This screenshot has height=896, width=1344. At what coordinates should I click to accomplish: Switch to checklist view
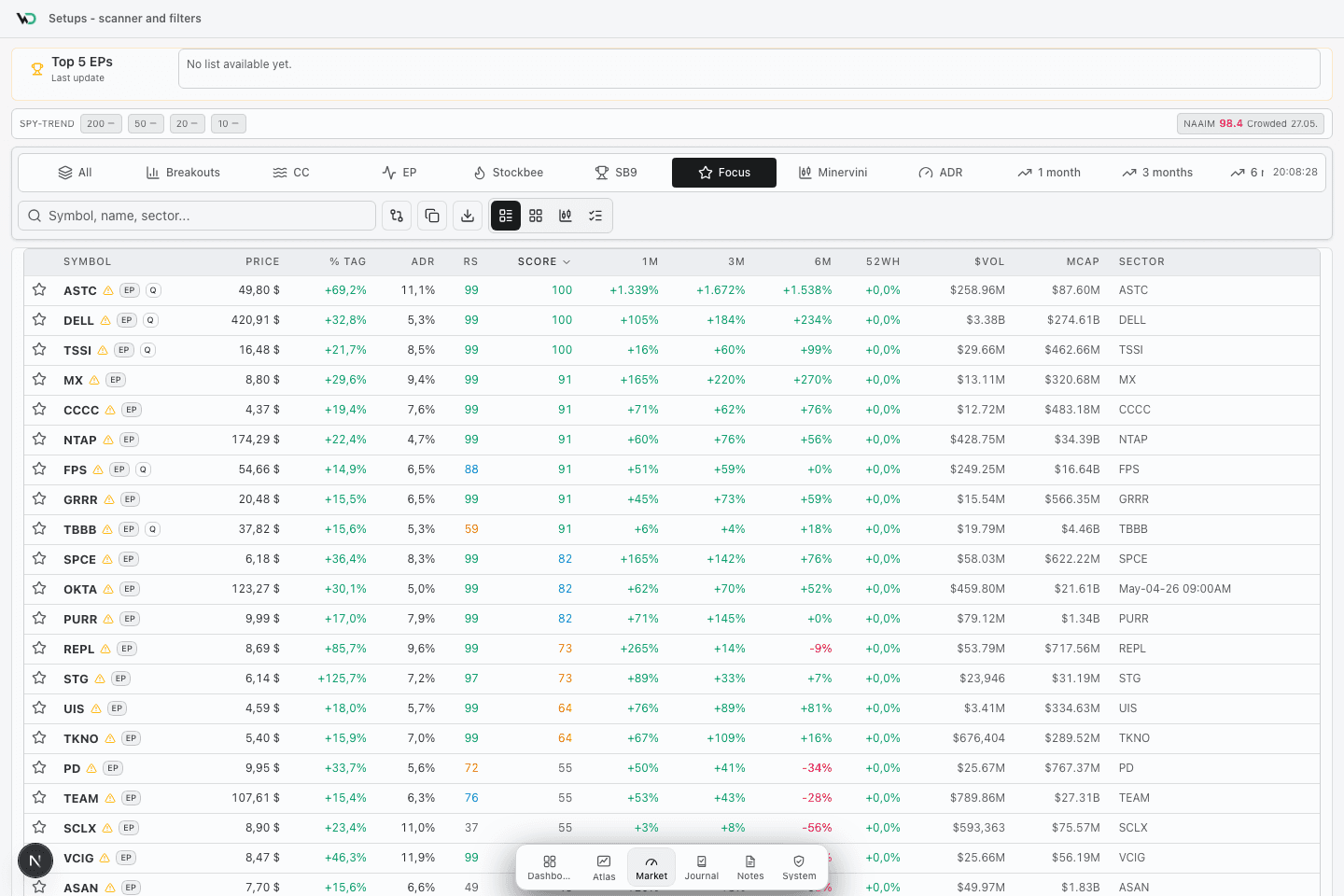coord(595,216)
